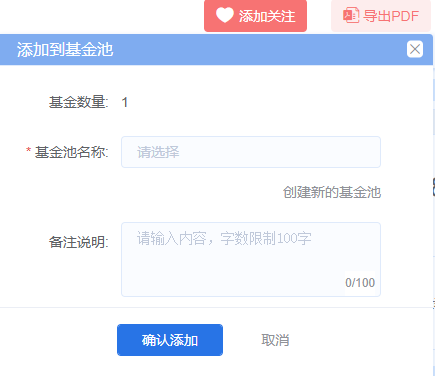Click the 基金数量 value 1
The width and height of the screenshot is (435, 376).
coord(125,102)
